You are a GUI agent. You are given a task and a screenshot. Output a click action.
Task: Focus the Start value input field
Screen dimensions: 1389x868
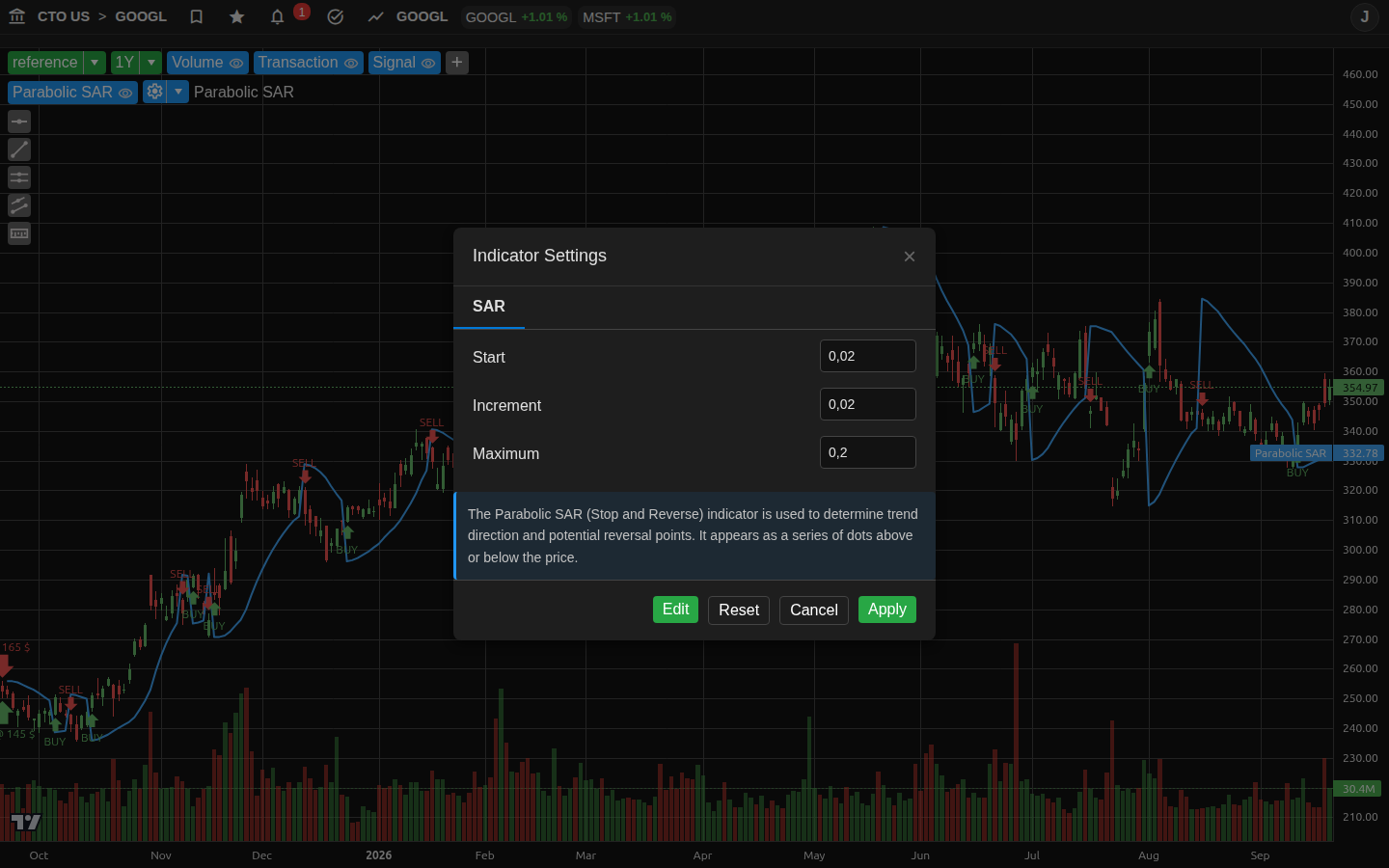pos(868,356)
